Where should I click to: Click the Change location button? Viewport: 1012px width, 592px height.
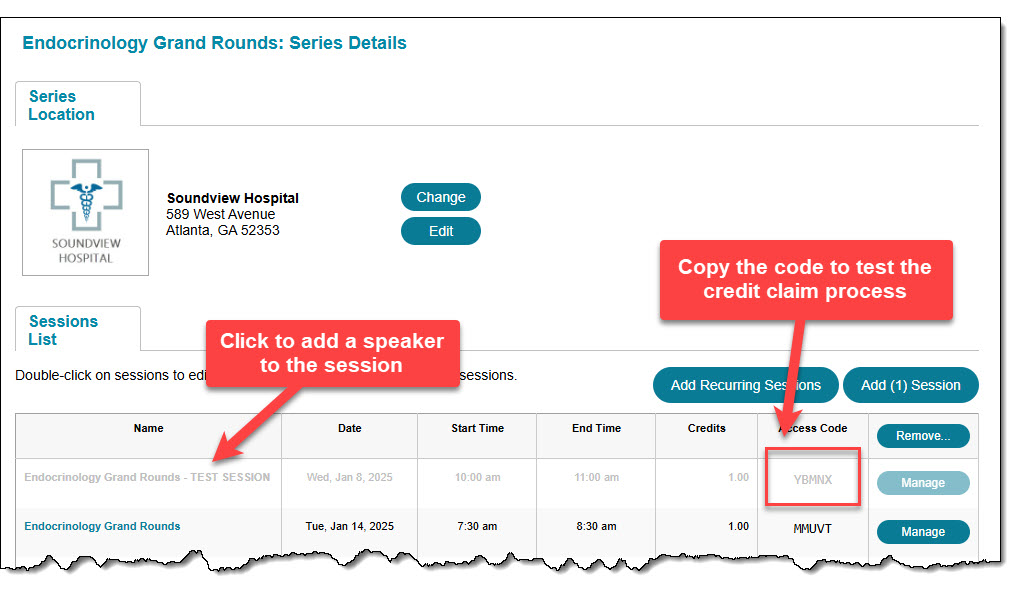click(441, 197)
